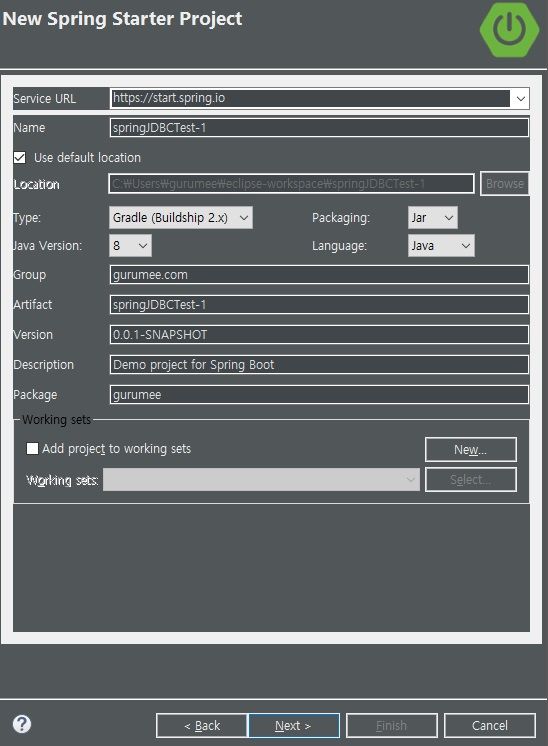This screenshot has height=746, width=548.
Task: Click the Location path field
Action: pos(292,184)
